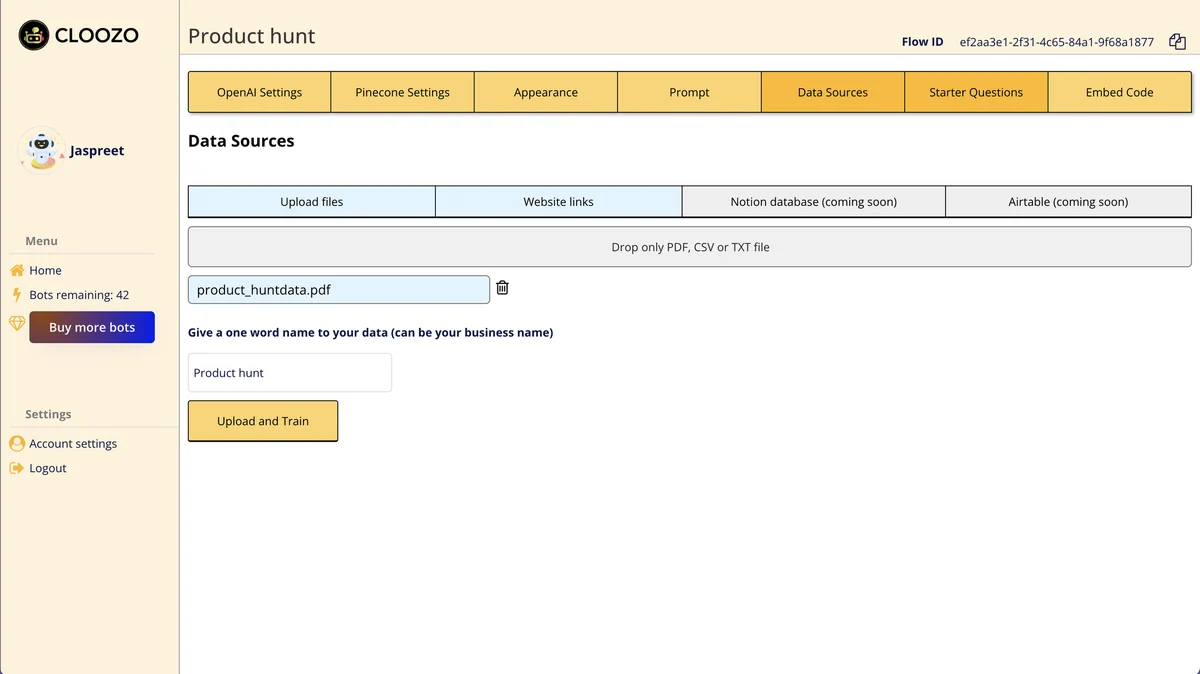The image size is (1200, 674).
Task: Click the Bots remaining: 42 text
Action: 79,295
